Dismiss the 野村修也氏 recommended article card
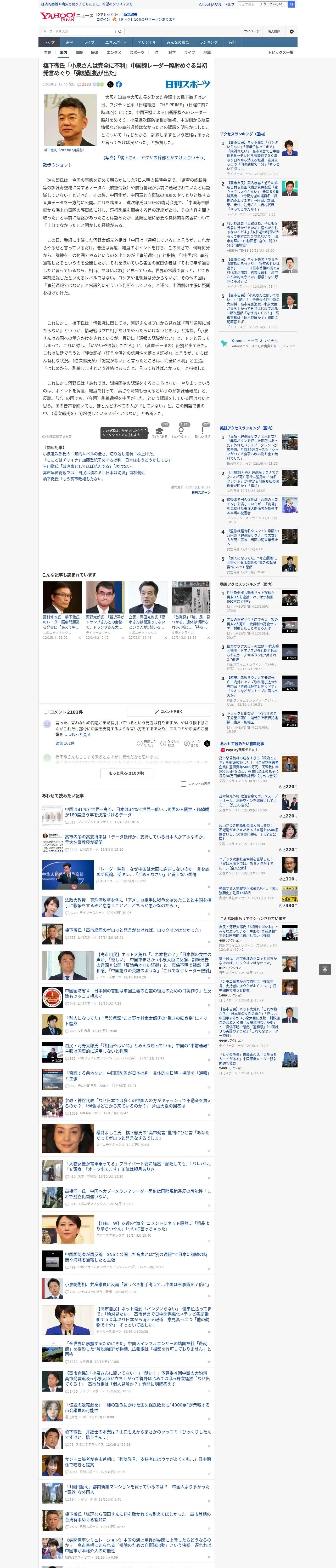Screen dimensions: 336x1568 click(x=79, y=638)
